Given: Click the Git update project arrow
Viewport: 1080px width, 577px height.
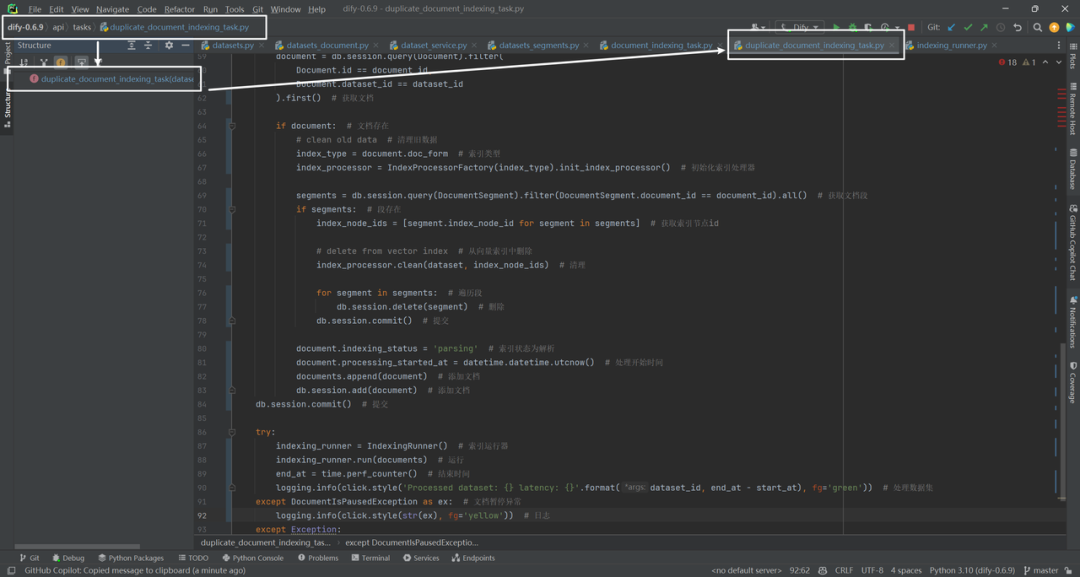Looking at the screenshot, I should tap(951, 28).
